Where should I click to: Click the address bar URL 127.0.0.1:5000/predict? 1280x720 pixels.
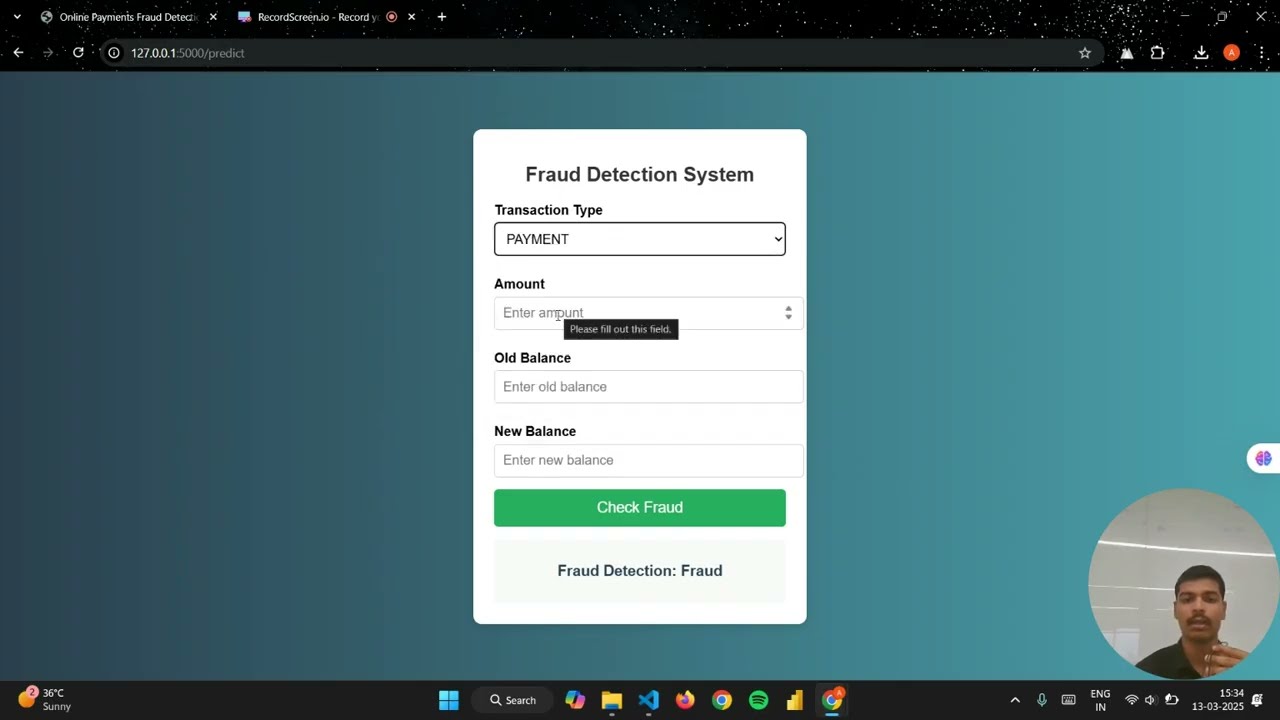(x=187, y=53)
